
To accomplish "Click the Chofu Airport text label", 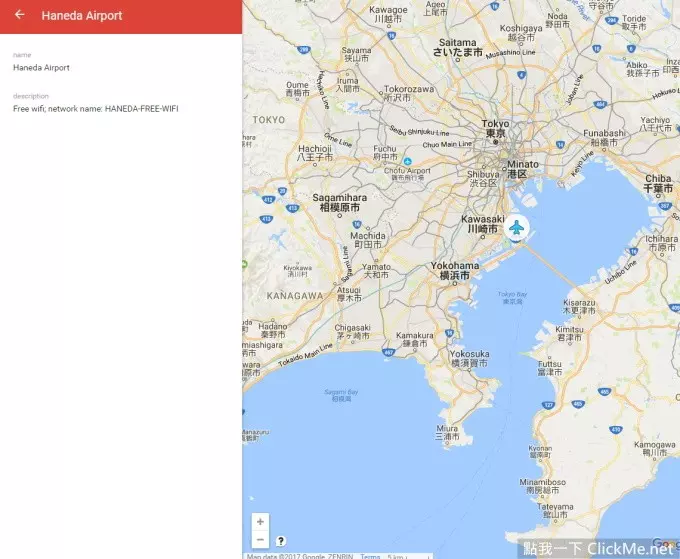I will pyautogui.click(x=407, y=173).
